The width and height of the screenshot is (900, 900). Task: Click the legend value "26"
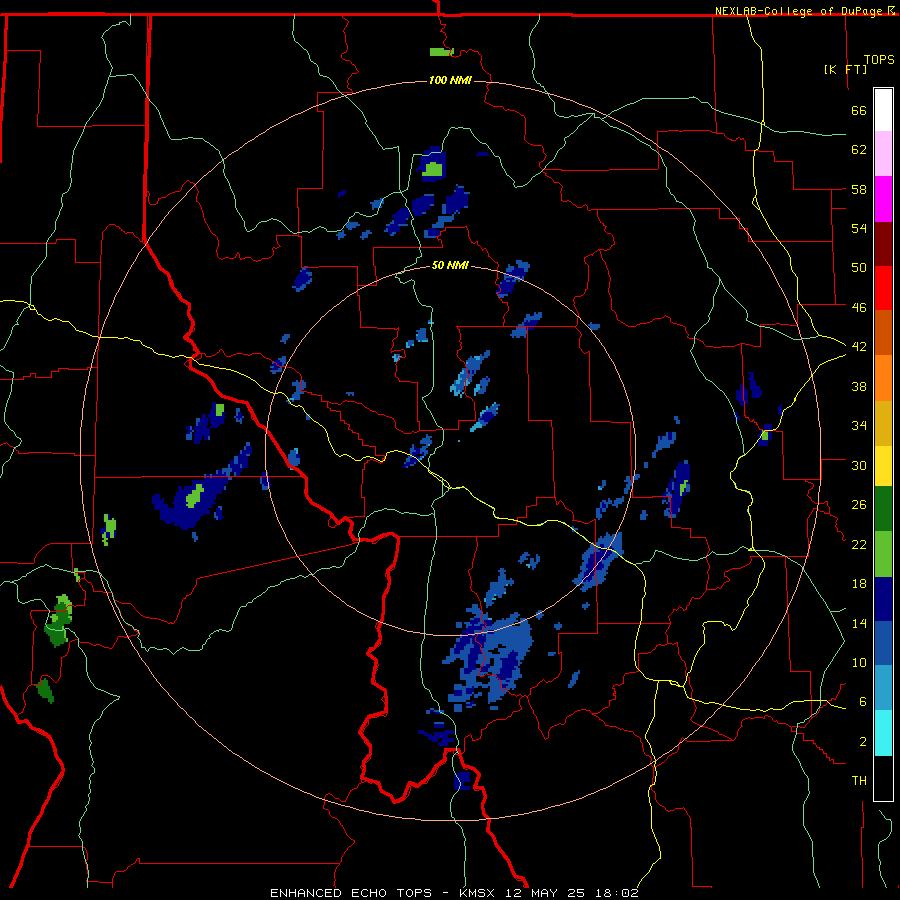click(859, 505)
